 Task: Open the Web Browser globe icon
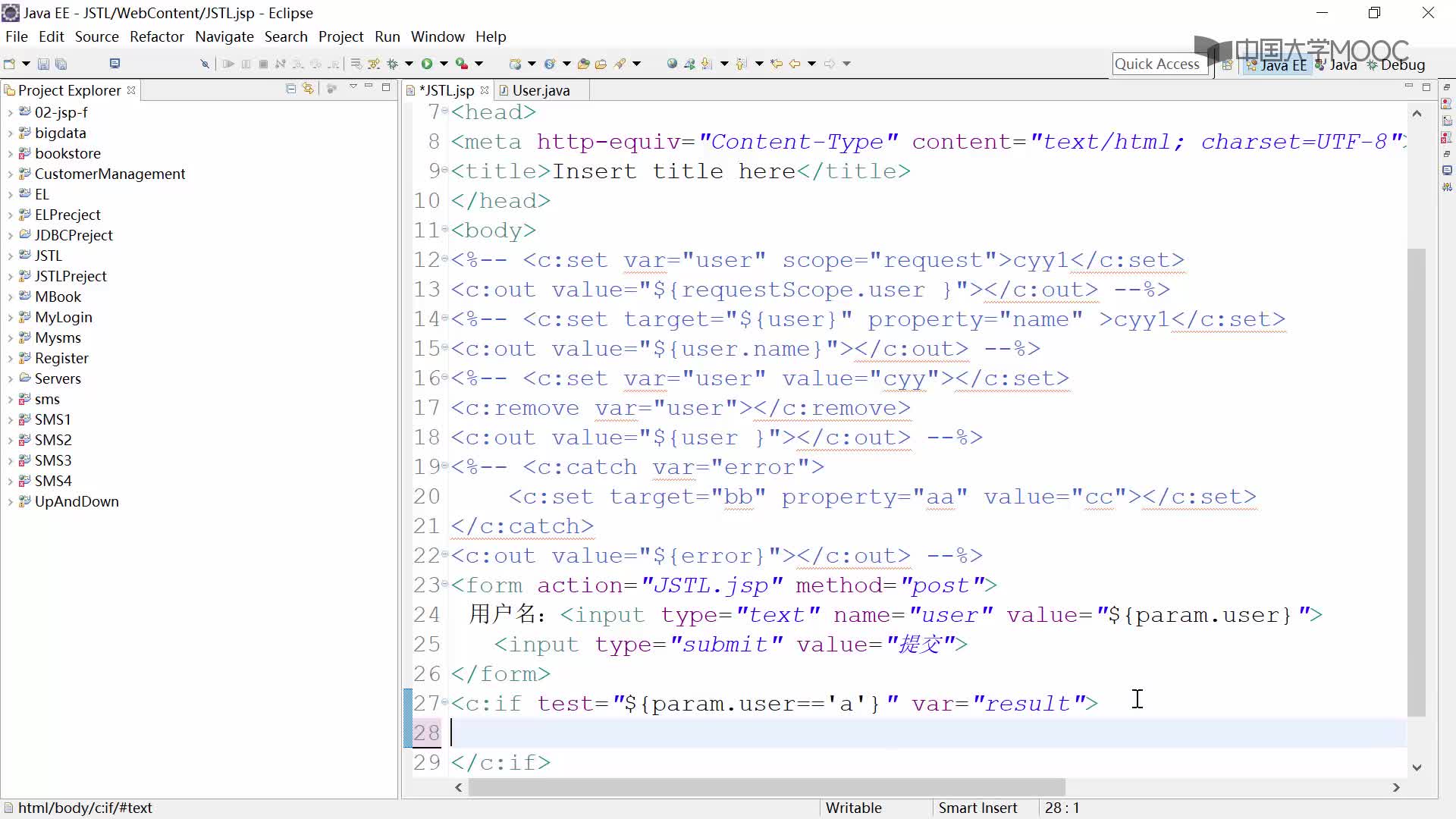click(x=672, y=64)
